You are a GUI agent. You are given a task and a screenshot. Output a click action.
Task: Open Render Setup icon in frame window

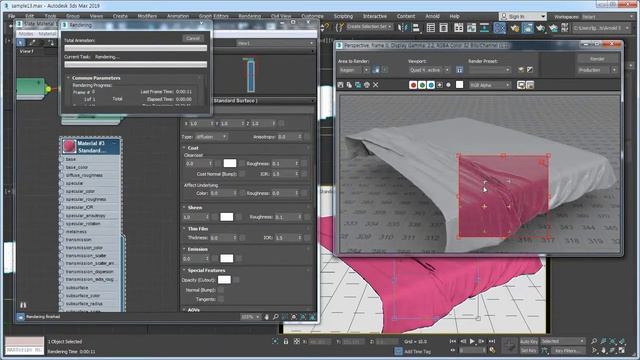[x=521, y=70]
